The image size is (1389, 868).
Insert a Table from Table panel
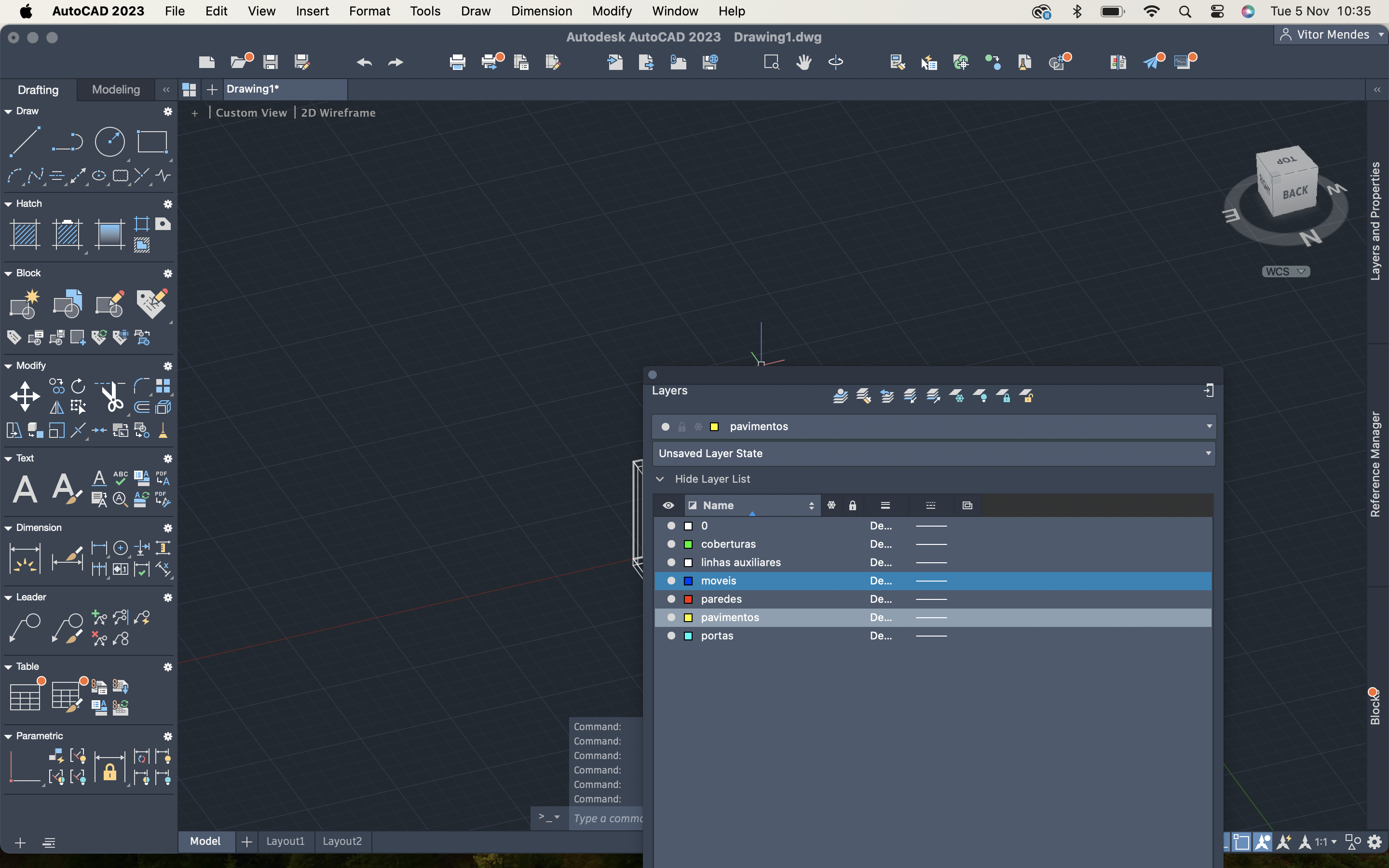tap(25, 696)
